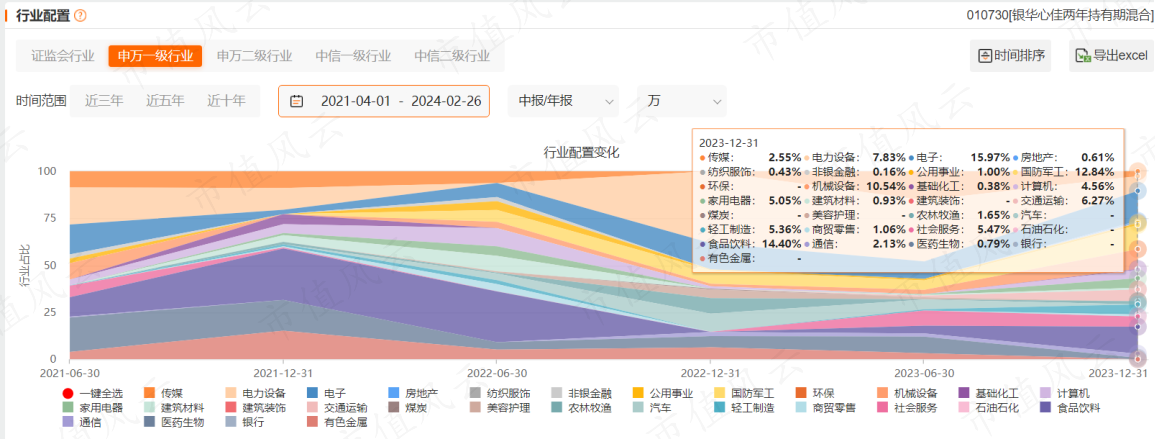
Task: Expand the 中报/年报 dropdown
Action: coord(563,101)
